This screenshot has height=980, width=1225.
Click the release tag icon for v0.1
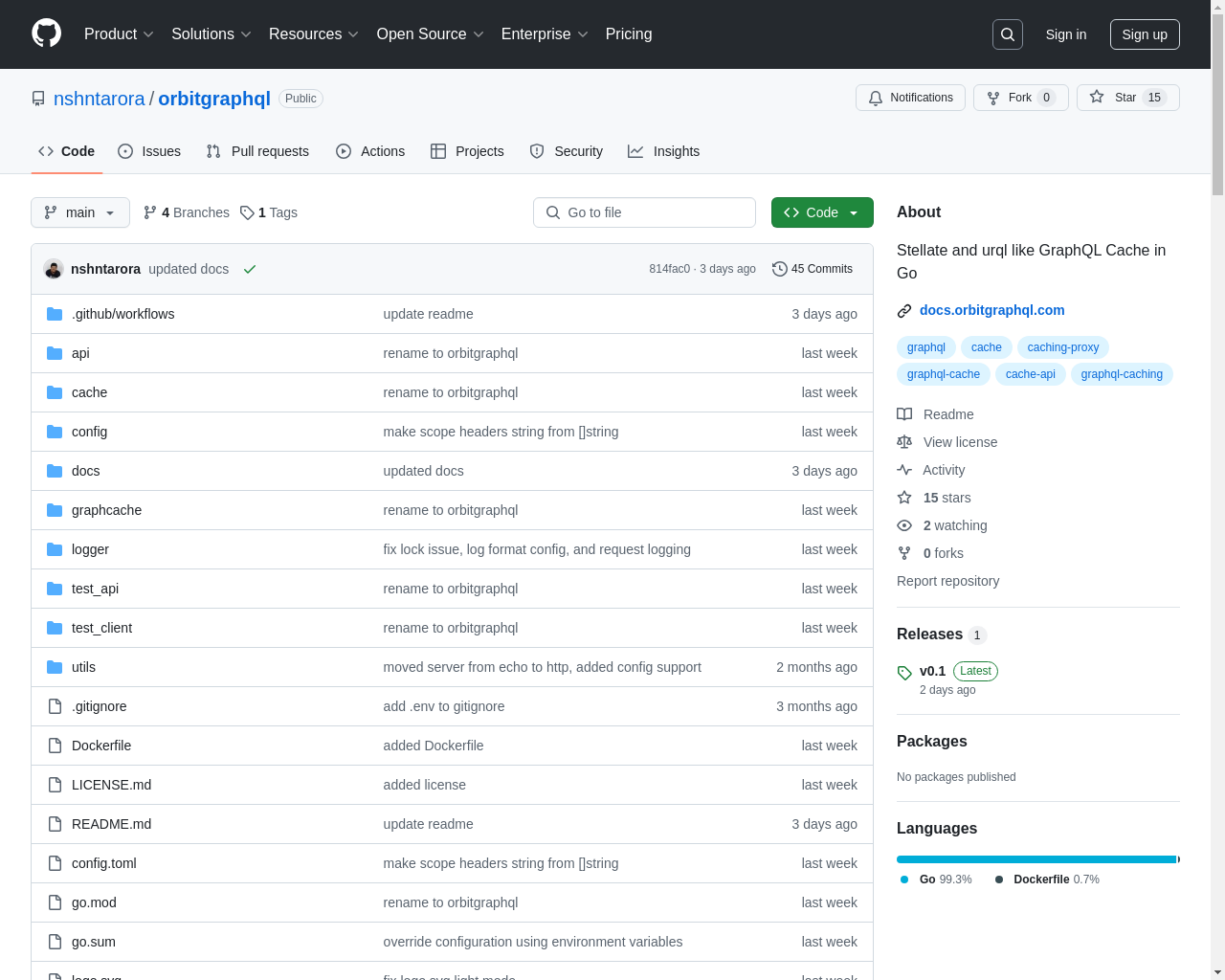pos(904,673)
